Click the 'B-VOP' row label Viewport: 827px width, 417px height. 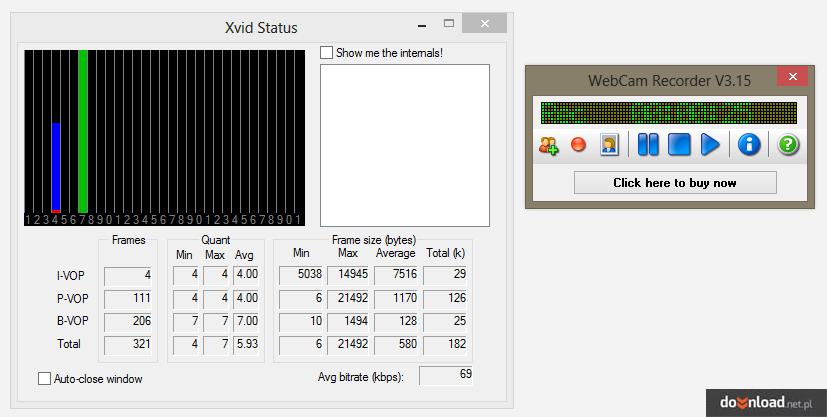pos(73,321)
